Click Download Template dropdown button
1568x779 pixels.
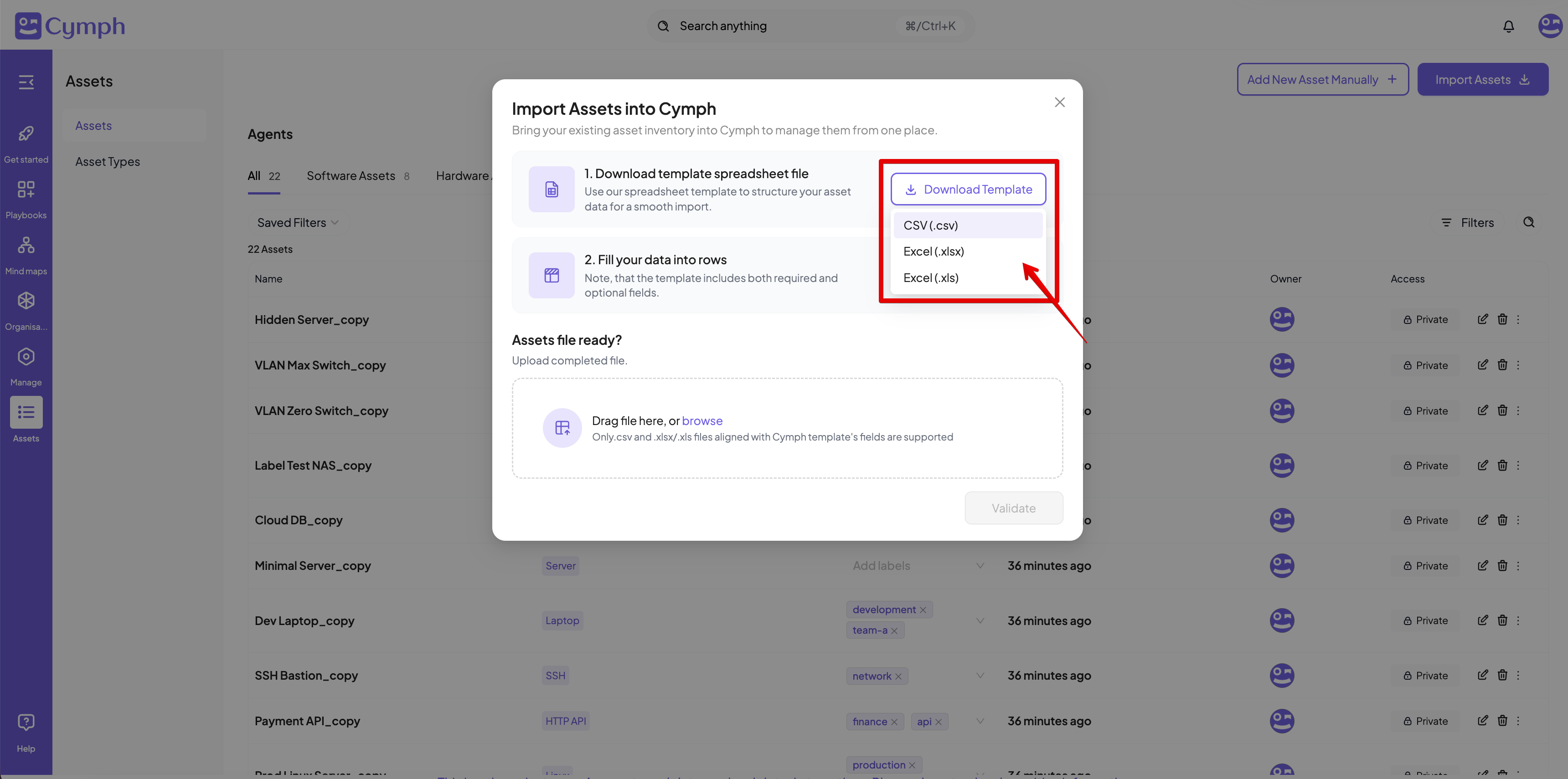[x=968, y=189]
